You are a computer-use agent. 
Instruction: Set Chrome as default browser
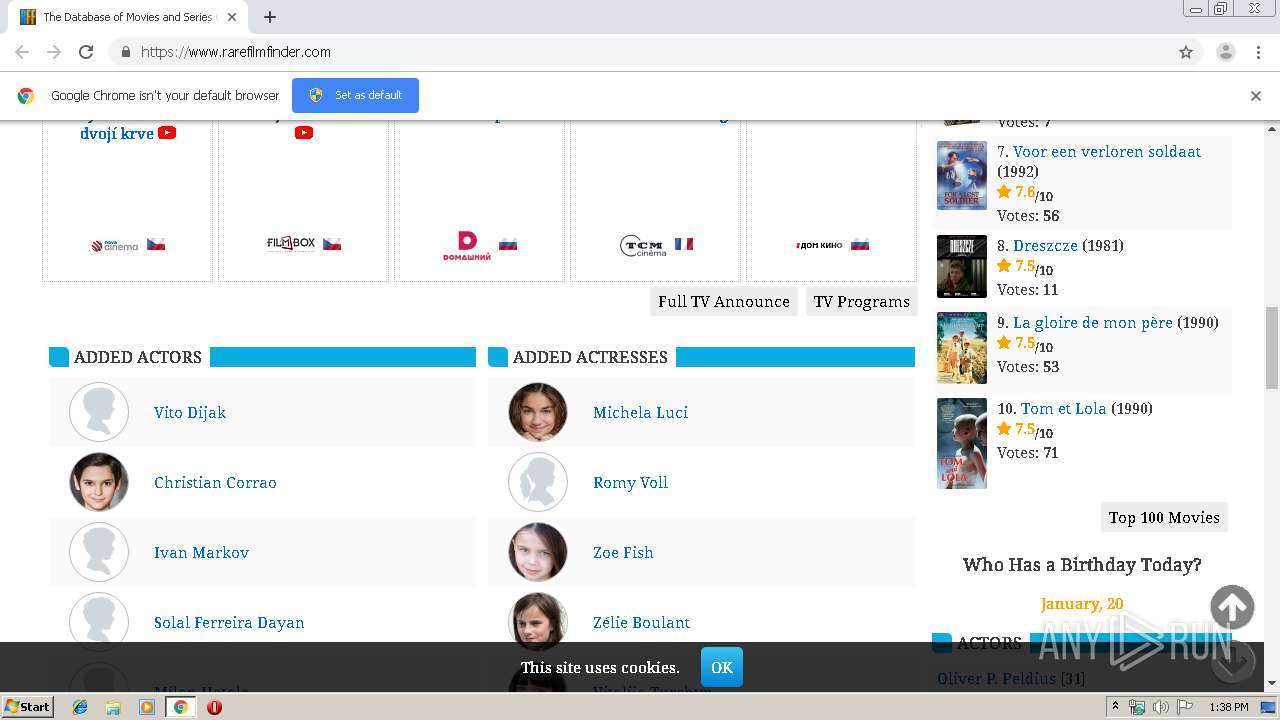(355, 95)
